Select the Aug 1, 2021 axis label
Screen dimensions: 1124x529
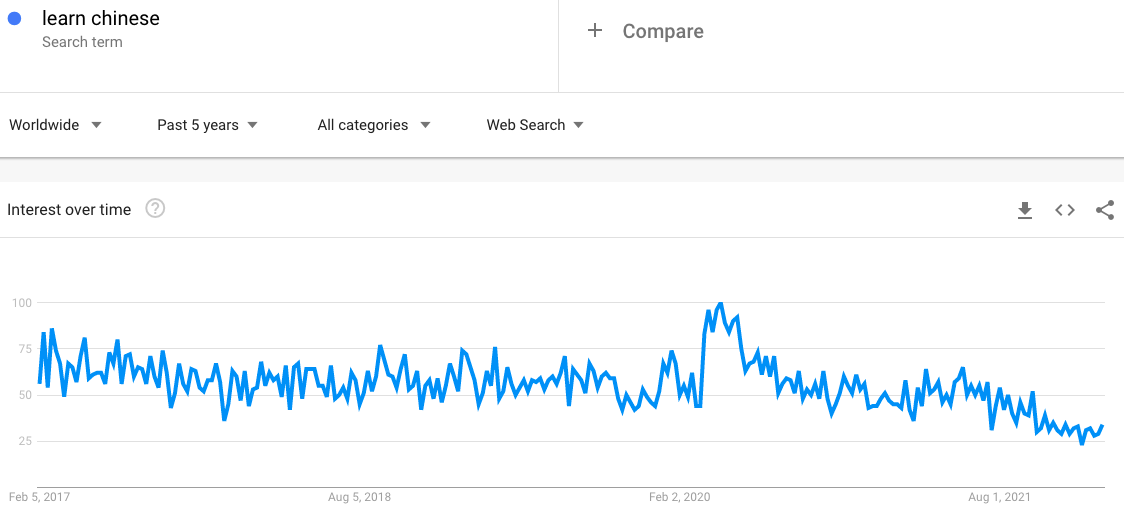999,497
